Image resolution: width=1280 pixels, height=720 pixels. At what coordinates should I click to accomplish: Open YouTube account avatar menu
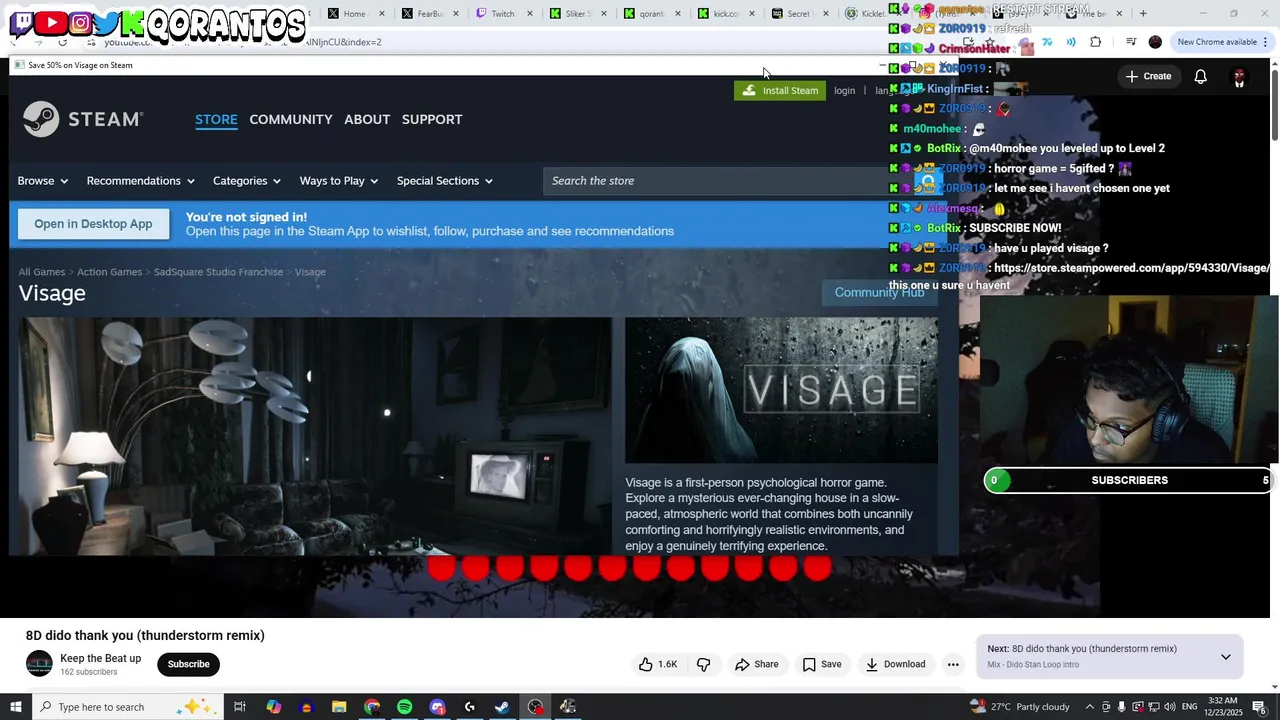(x=1239, y=77)
